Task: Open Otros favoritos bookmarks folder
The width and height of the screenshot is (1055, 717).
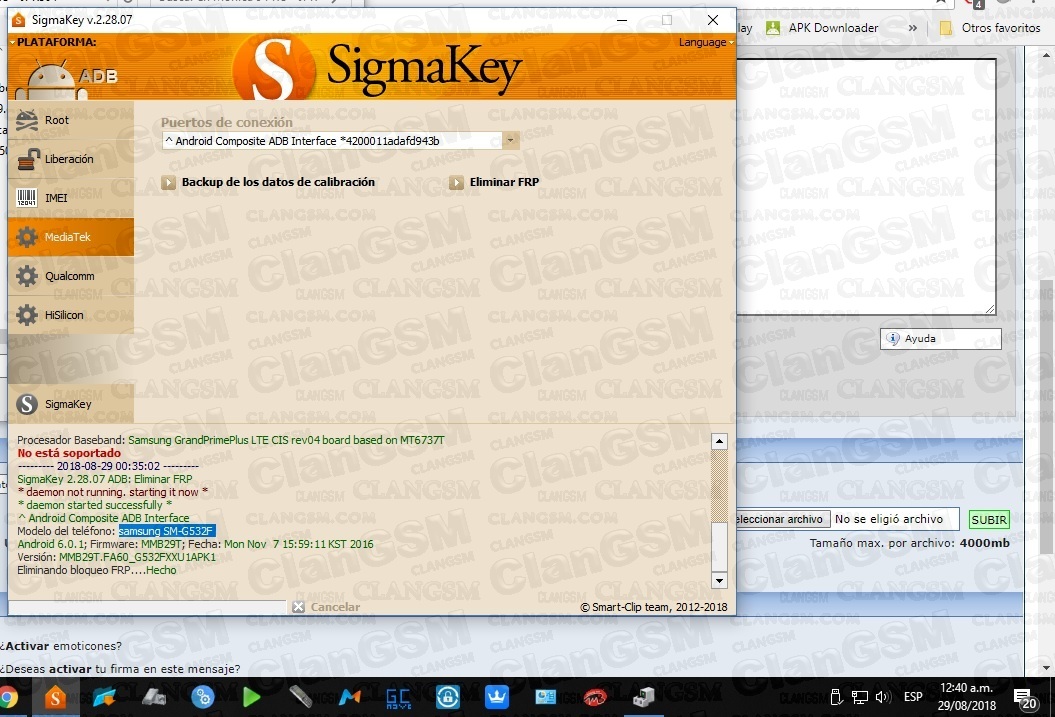Action: (990, 28)
